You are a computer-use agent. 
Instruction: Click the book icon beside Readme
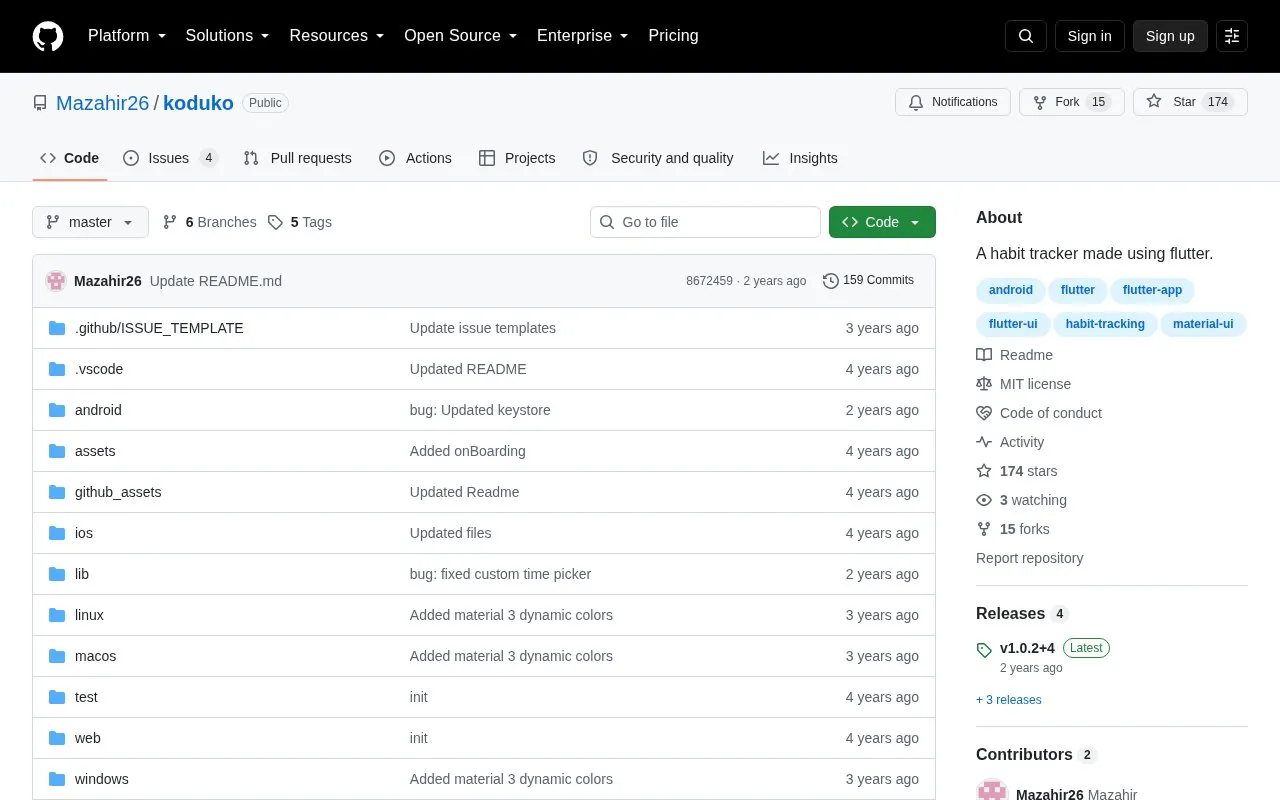(x=984, y=355)
